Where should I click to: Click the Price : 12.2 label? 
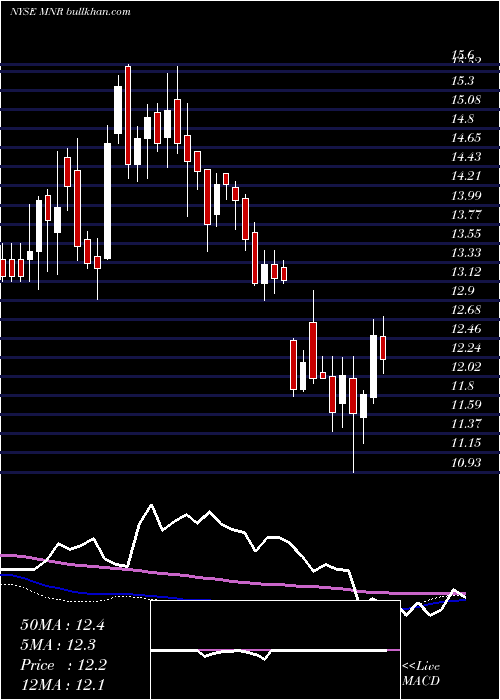[63, 665]
